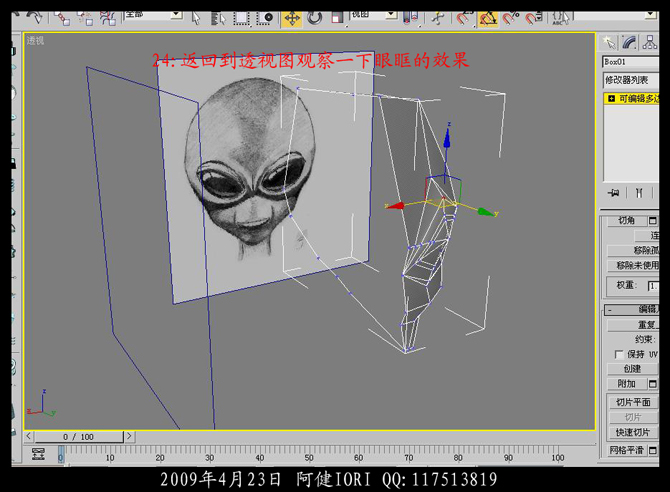Toggle the Pin Stack icon
670x492 pixels.
(614, 193)
